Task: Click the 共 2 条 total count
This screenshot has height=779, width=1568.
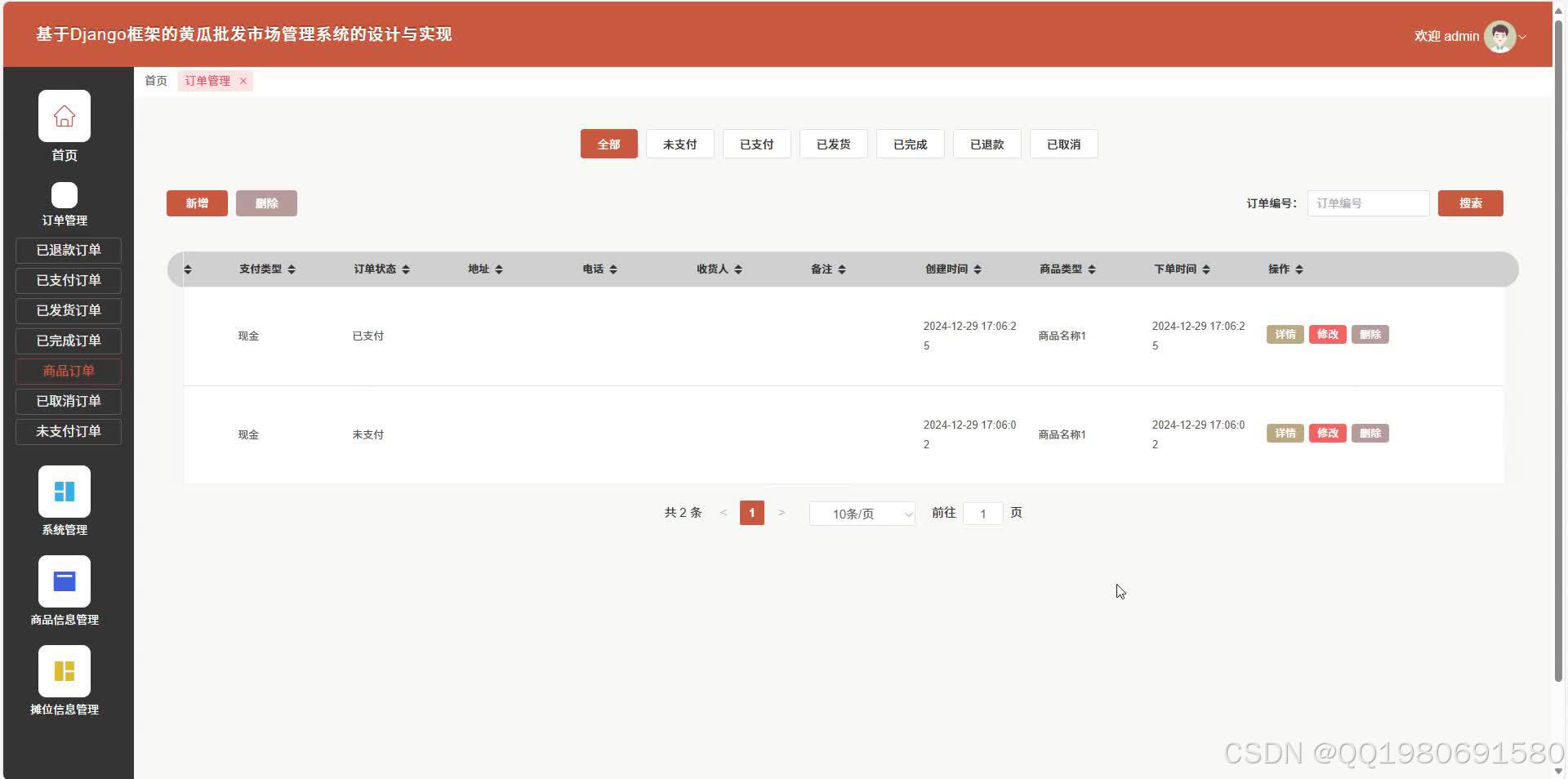Action: tap(683, 513)
